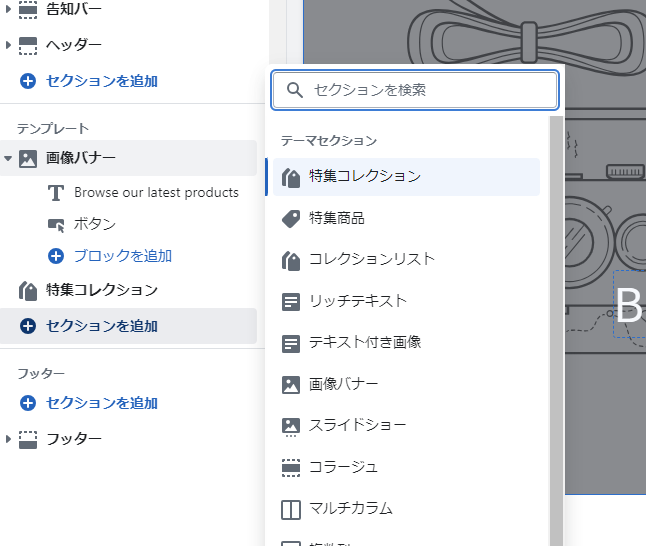Click the ヘッダー section icon
Image resolution: width=646 pixels, height=546 pixels.
[x=28, y=45]
